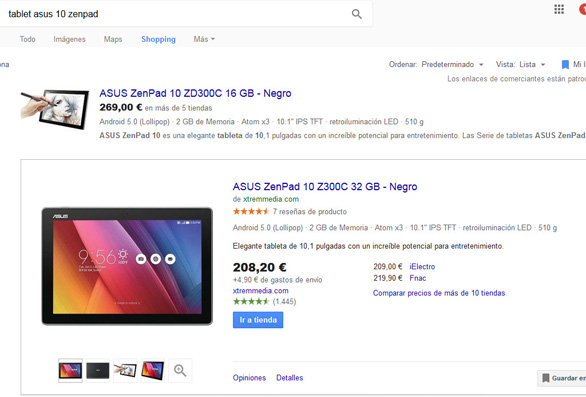Click xtremmedia.com link under product title
This screenshot has width=586, height=397.
[x=271, y=199]
